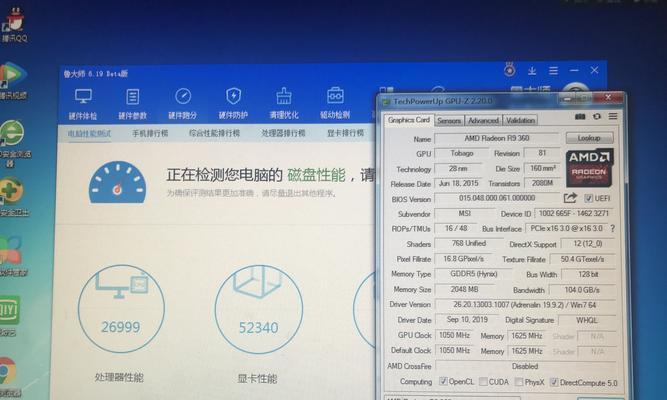The width and height of the screenshot is (667, 400).
Task: Click the GPU-Z screenshot camera icon
Action: tap(580, 116)
